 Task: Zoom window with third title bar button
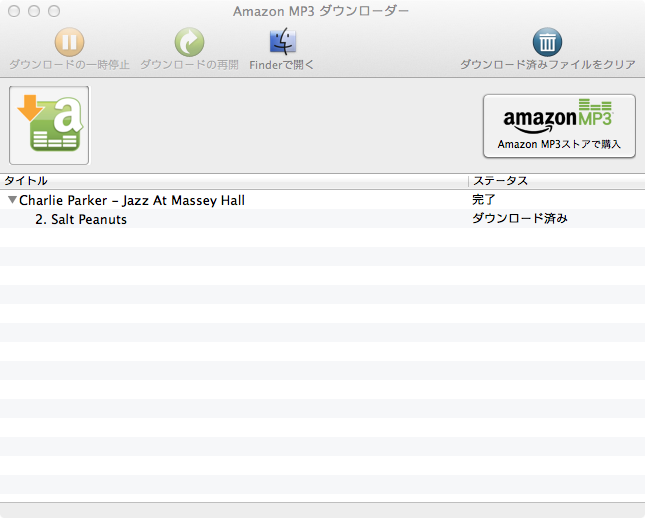tap(54, 11)
